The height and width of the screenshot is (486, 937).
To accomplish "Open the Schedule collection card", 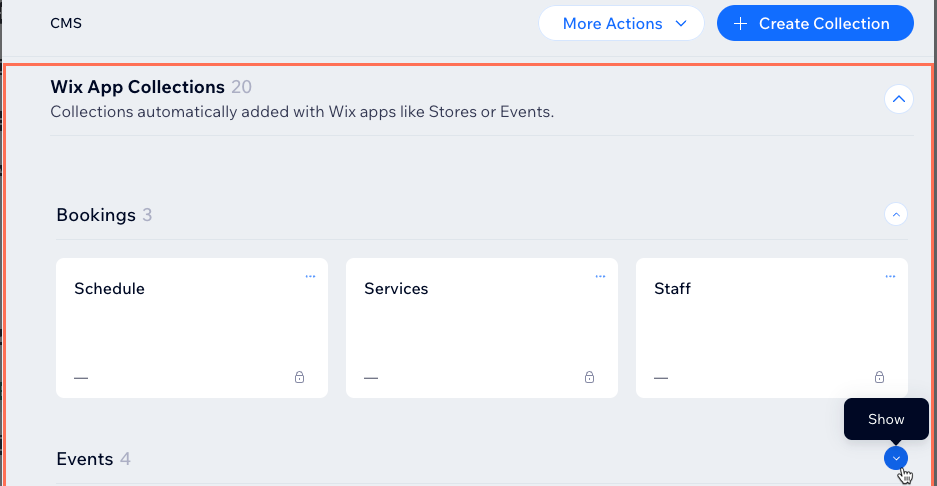I will point(192,328).
